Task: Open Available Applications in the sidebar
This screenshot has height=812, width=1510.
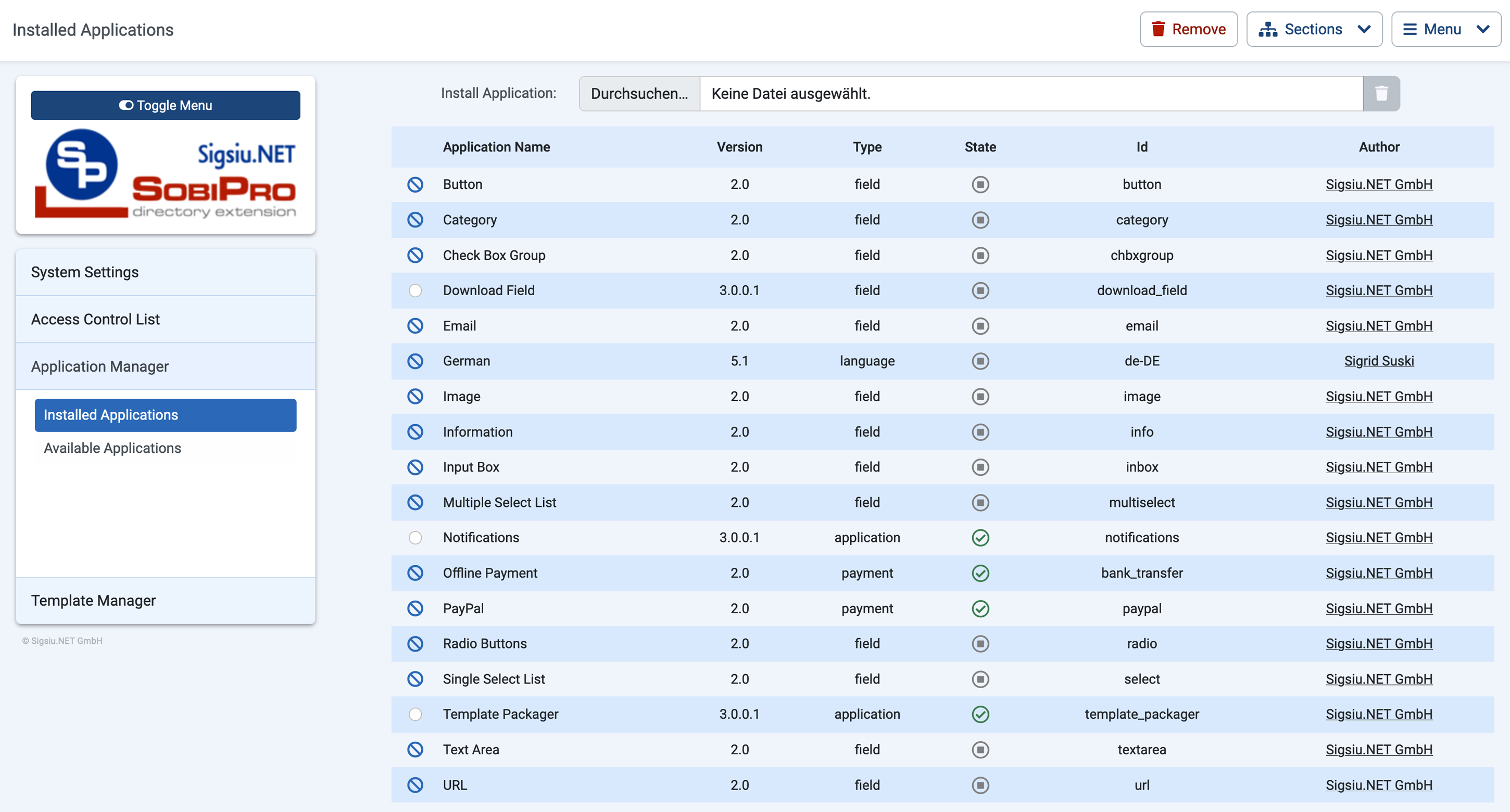Action: point(112,448)
